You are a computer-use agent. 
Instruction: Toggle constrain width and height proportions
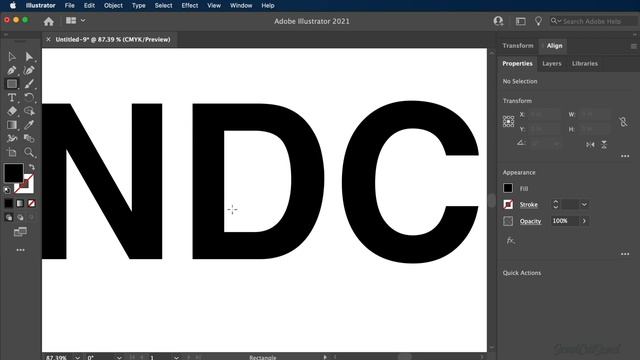(623, 122)
